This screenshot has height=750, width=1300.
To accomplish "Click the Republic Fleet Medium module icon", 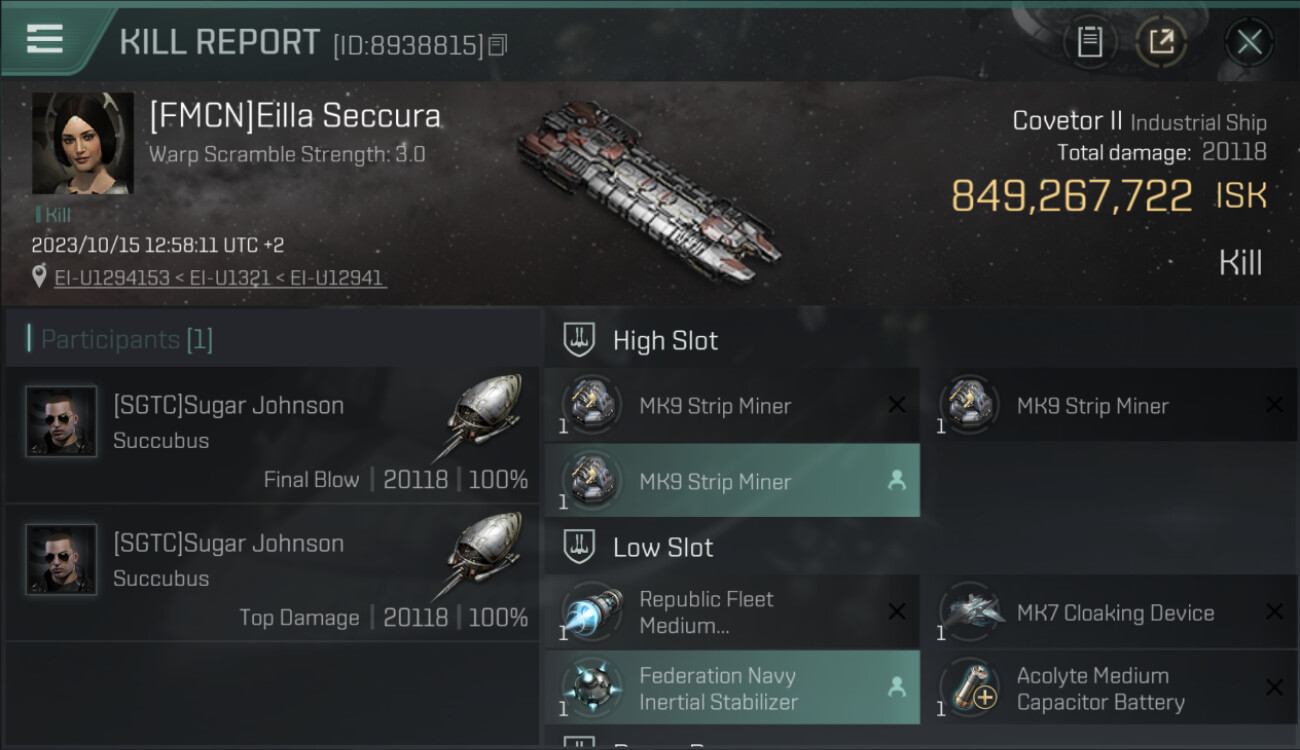I will (x=590, y=612).
